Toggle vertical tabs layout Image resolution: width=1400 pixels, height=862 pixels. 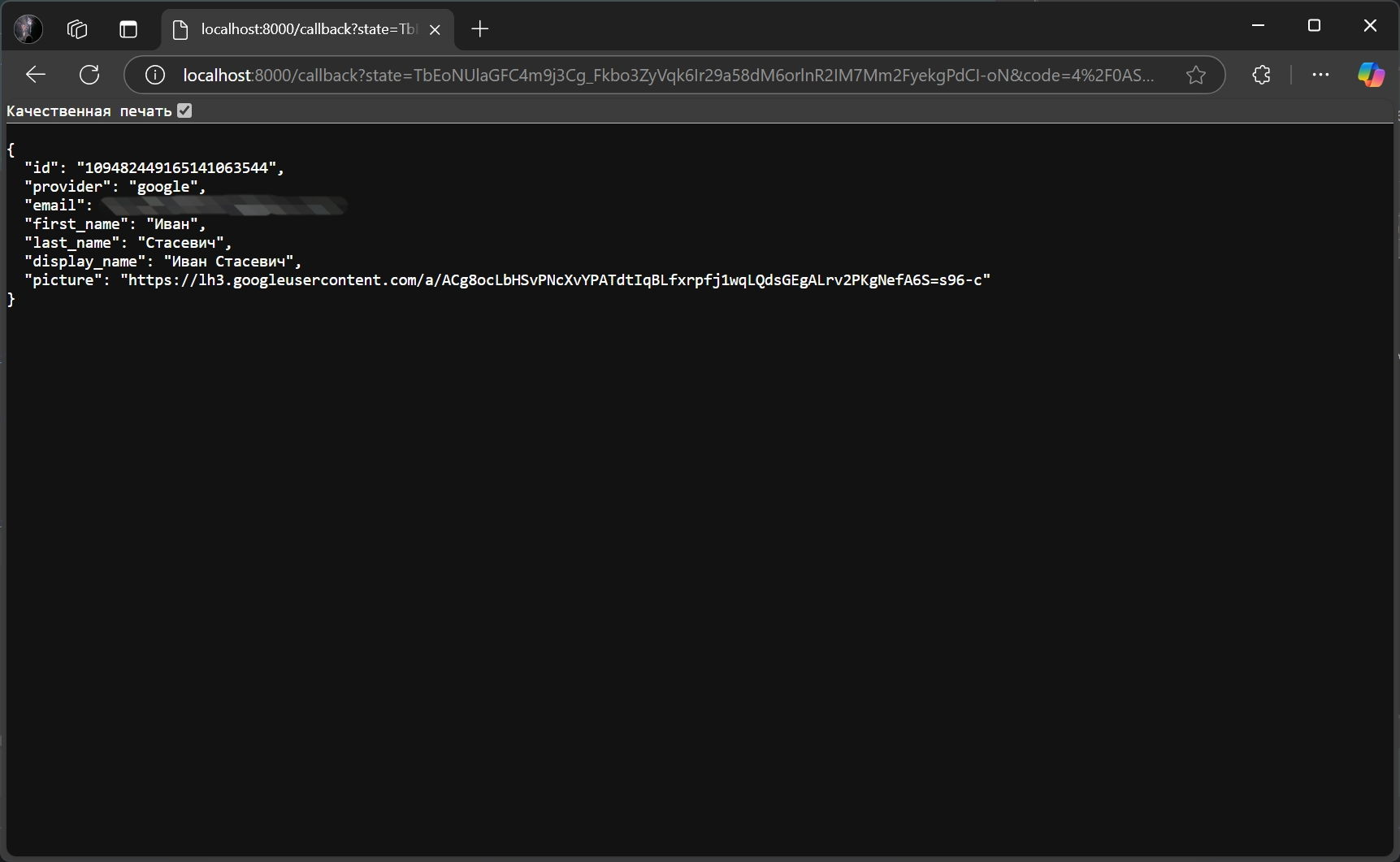click(128, 29)
